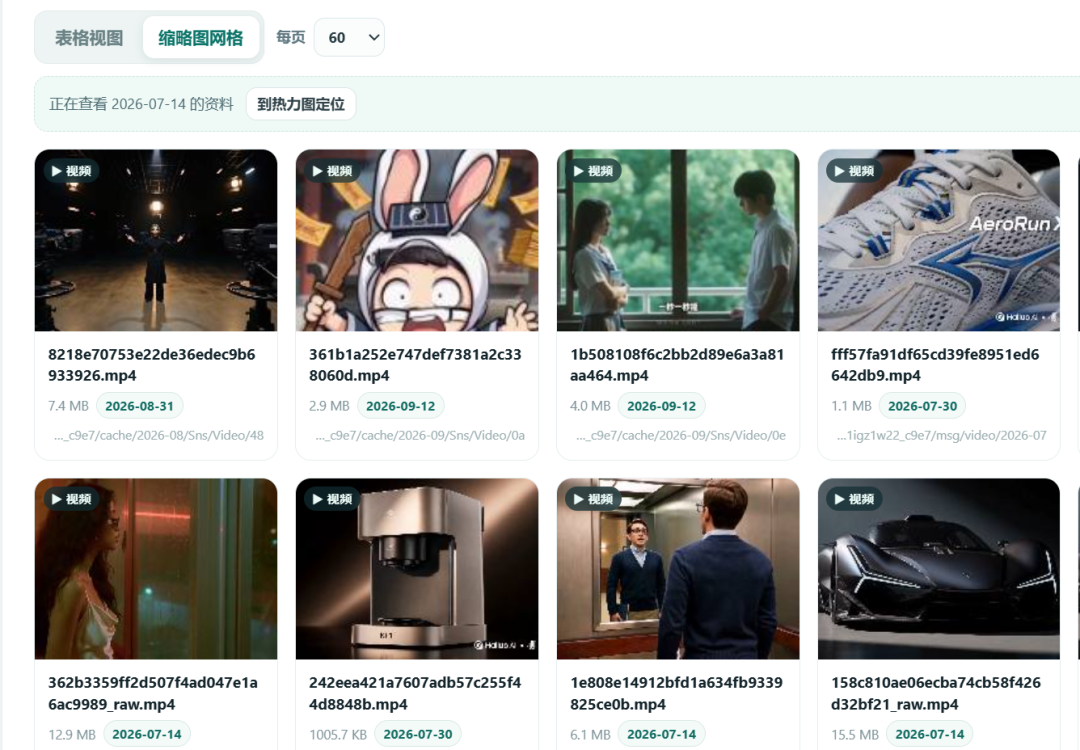This screenshot has width=1080, height=750.
Task: Click 2026-09-12 tag on the 361b1a252e card
Action: click(400, 406)
